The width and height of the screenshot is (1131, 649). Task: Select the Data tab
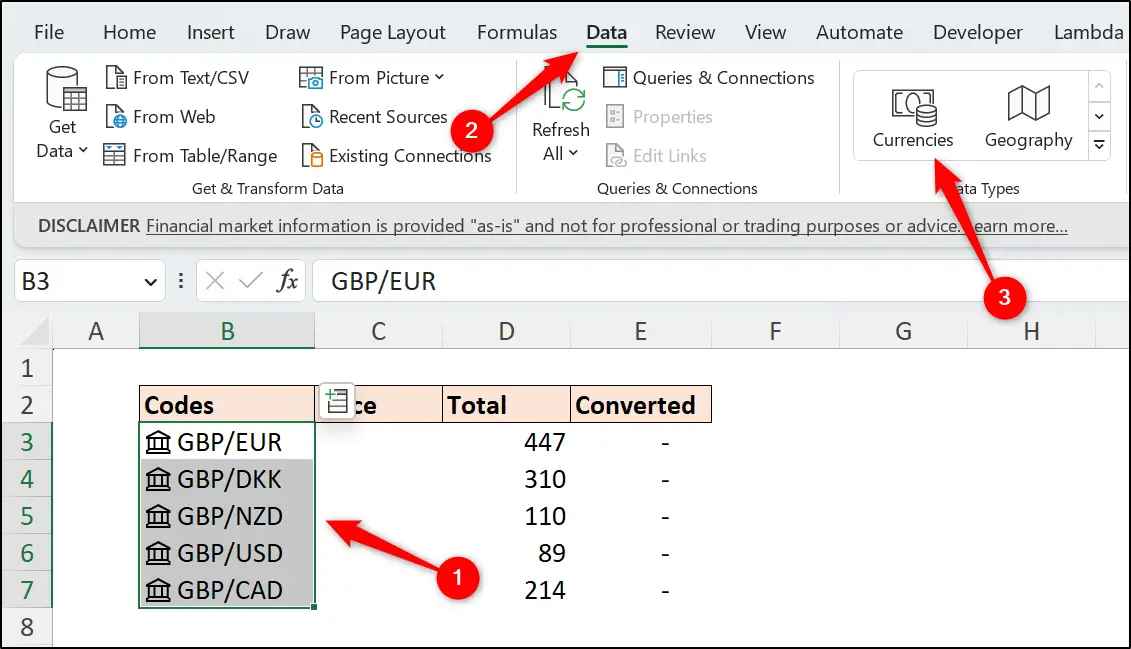point(607,32)
